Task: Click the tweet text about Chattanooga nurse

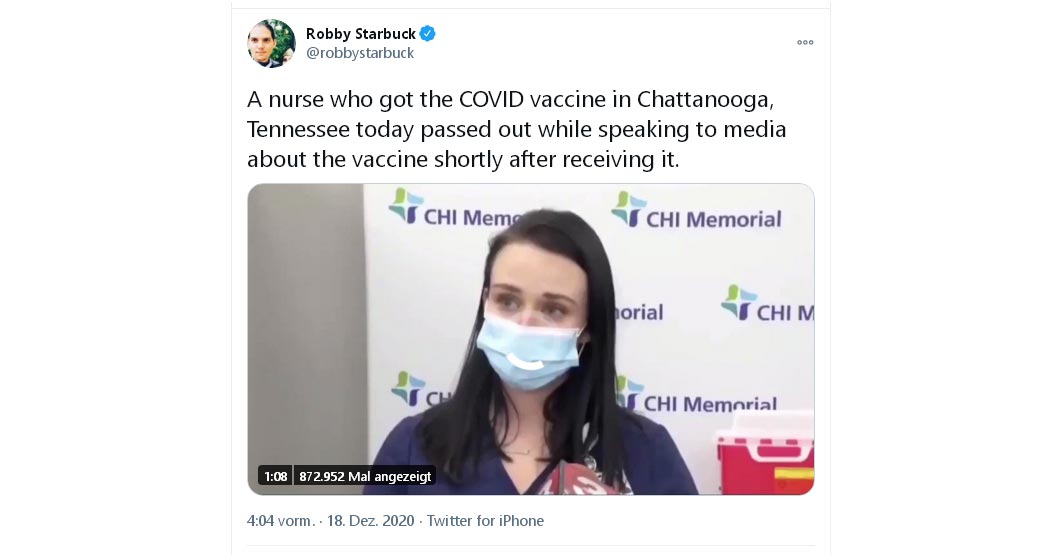Action: pos(516,129)
